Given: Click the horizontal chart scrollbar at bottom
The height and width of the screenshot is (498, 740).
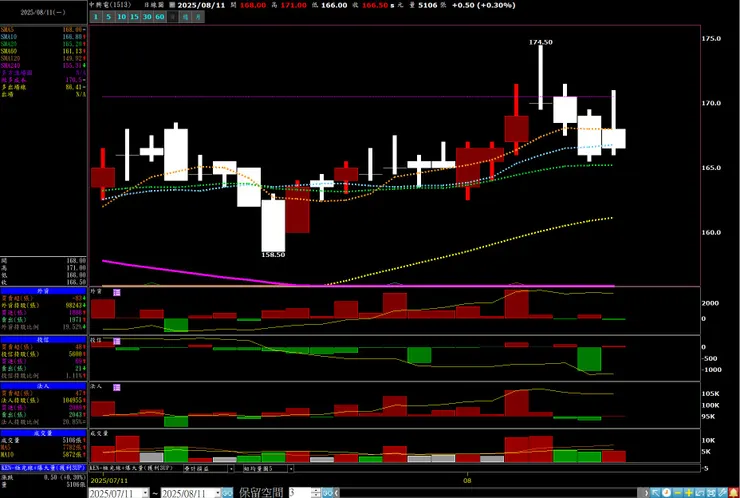Looking at the screenshot, I should 488,493.
